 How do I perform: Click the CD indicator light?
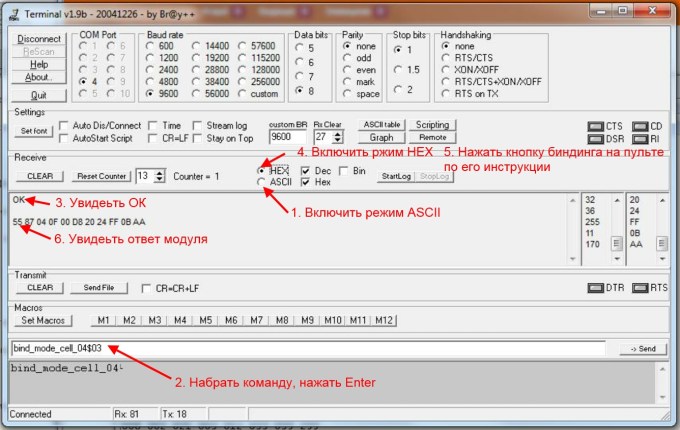click(x=639, y=126)
